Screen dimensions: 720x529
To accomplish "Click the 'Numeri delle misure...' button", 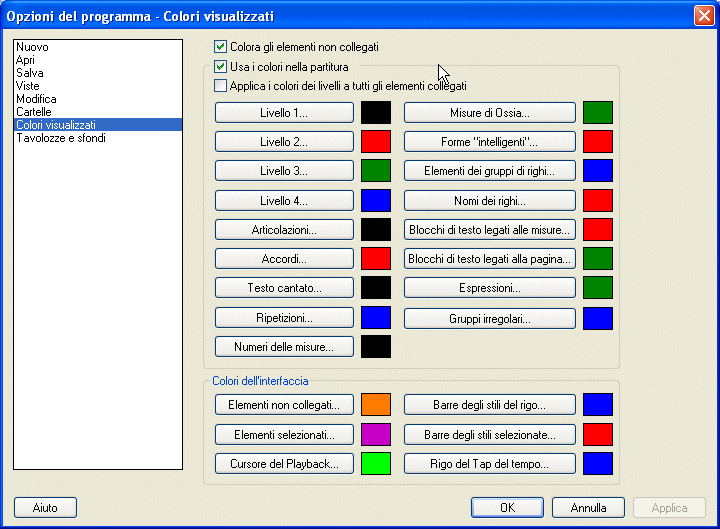I will [x=284, y=347].
